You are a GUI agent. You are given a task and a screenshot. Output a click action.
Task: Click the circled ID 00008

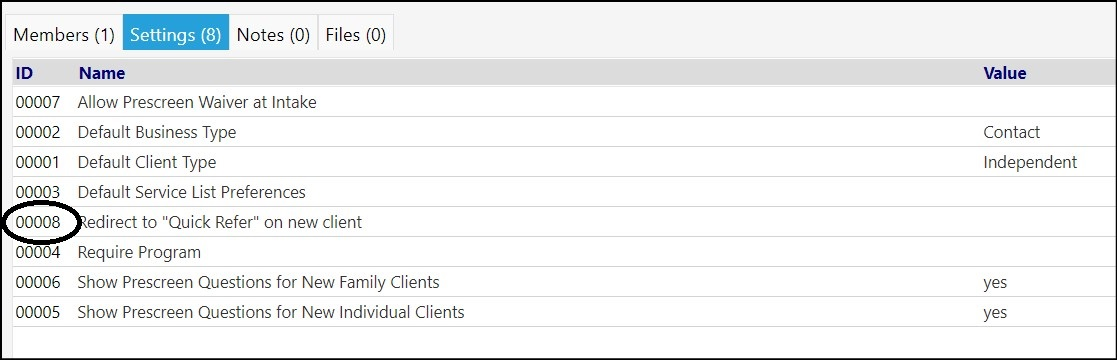[38, 222]
